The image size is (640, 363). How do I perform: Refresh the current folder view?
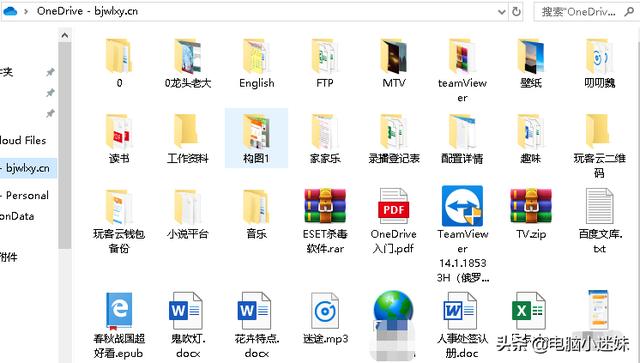[x=516, y=11]
